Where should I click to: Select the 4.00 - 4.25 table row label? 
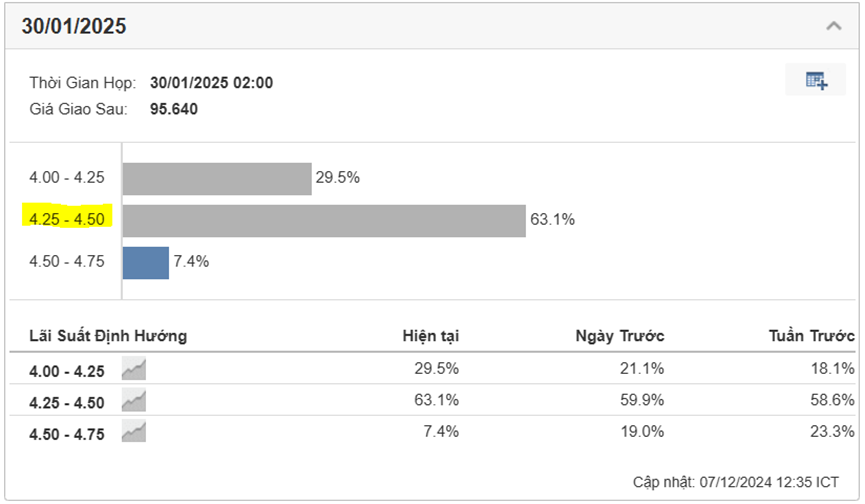point(67,370)
